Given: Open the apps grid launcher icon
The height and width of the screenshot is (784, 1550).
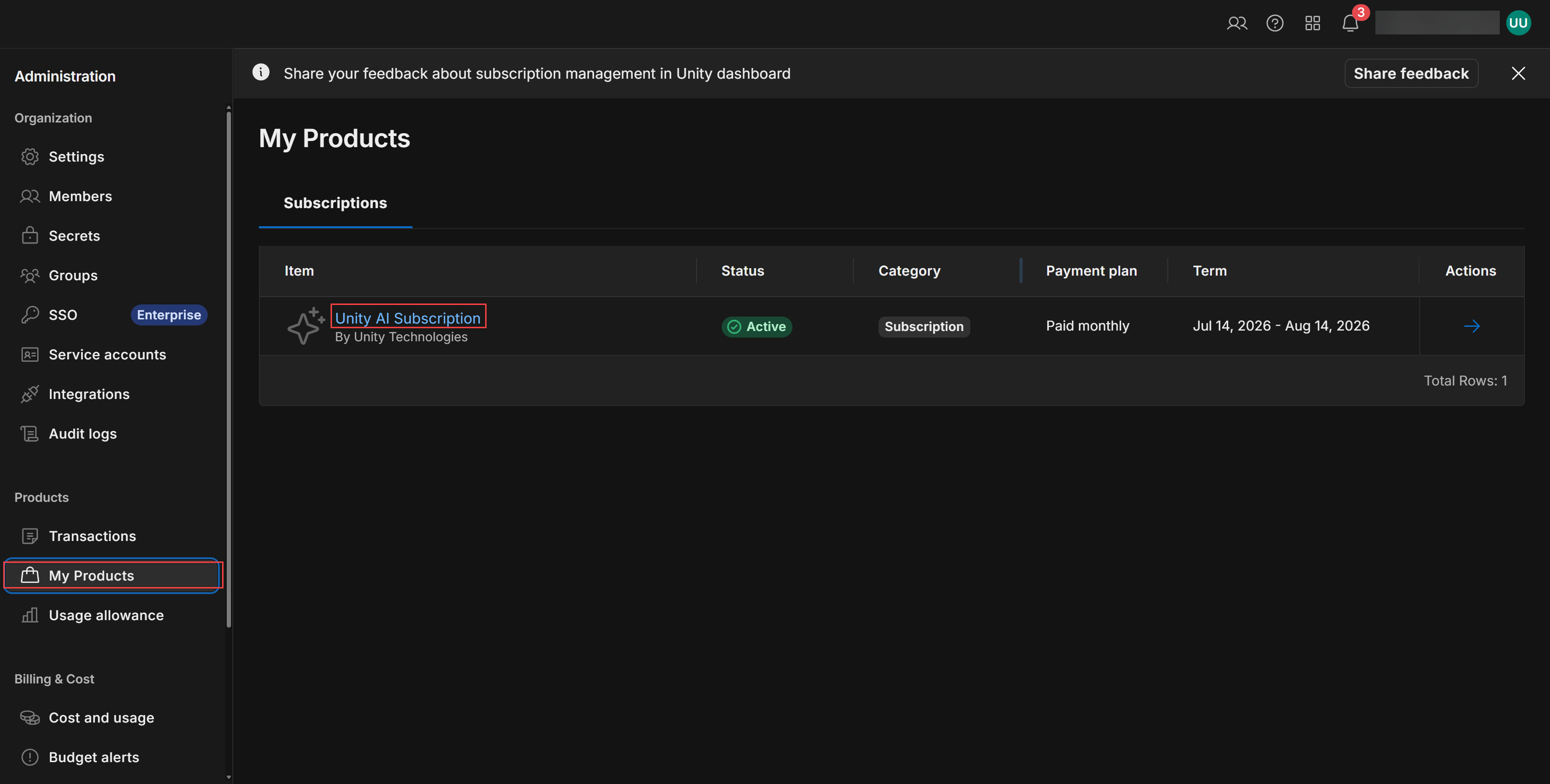Looking at the screenshot, I should click(1313, 23).
